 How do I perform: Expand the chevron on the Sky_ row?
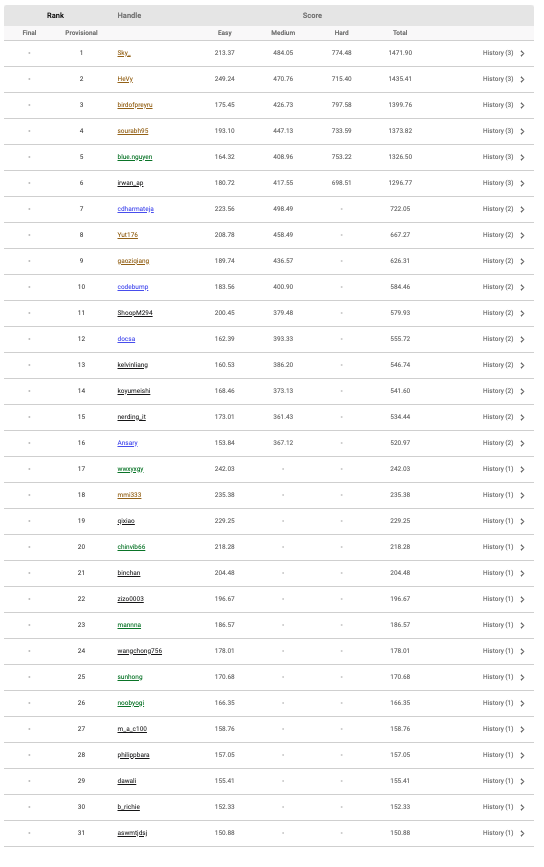(x=522, y=54)
